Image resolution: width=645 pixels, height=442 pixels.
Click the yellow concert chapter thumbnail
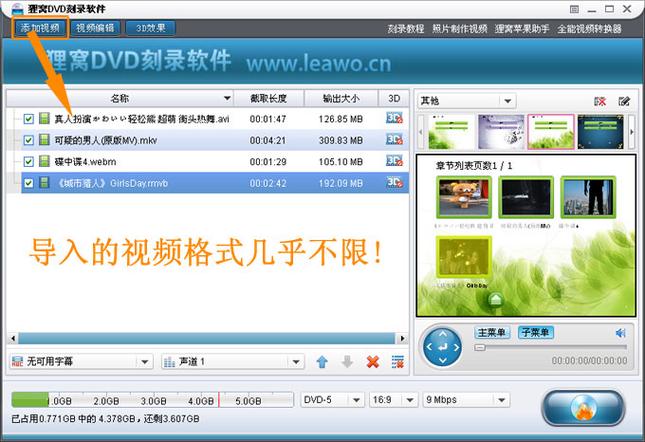click(x=464, y=257)
